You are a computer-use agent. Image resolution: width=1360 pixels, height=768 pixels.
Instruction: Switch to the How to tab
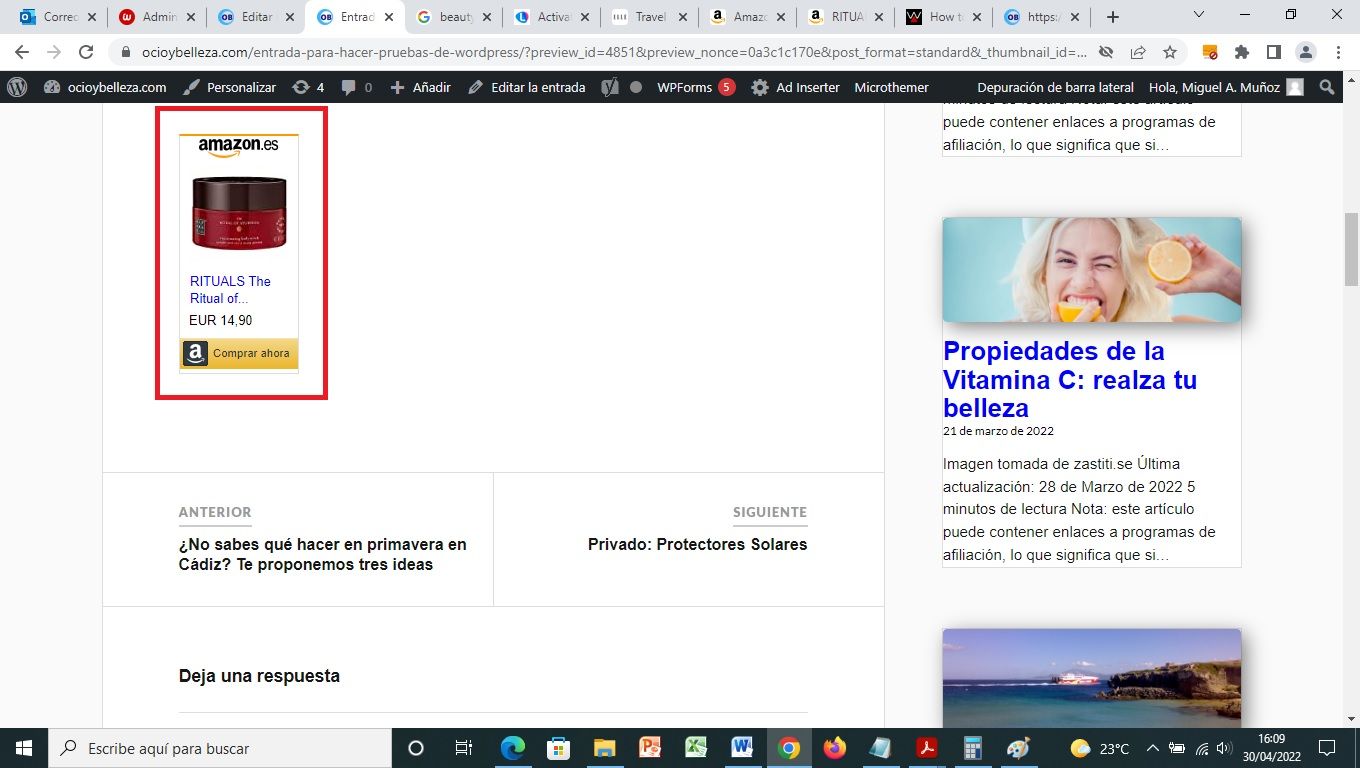pos(943,17)
